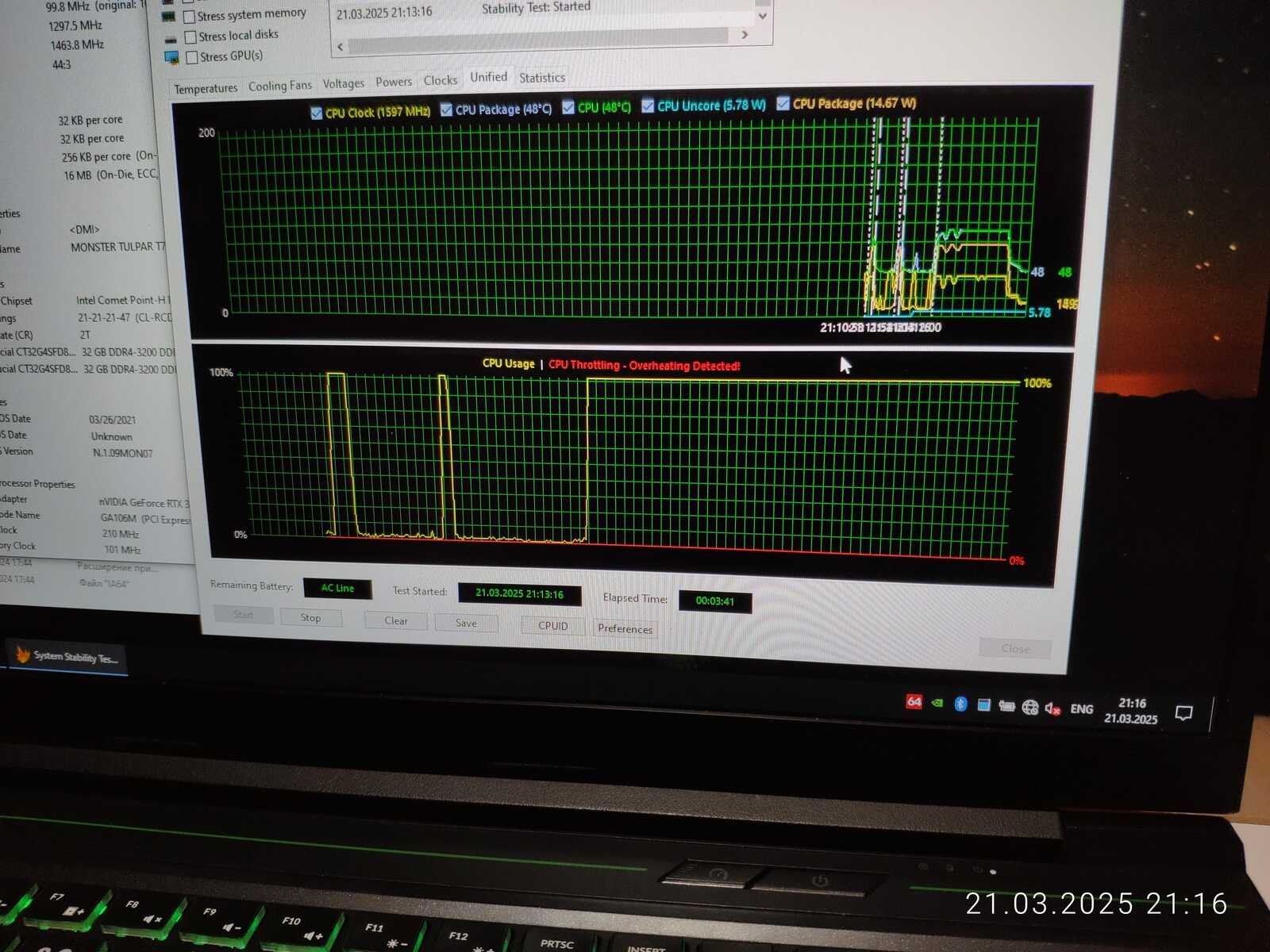Open the Bluetooth tray icon
The width and height of the screenshot is (1270, 952).
[x=960, y=704]
